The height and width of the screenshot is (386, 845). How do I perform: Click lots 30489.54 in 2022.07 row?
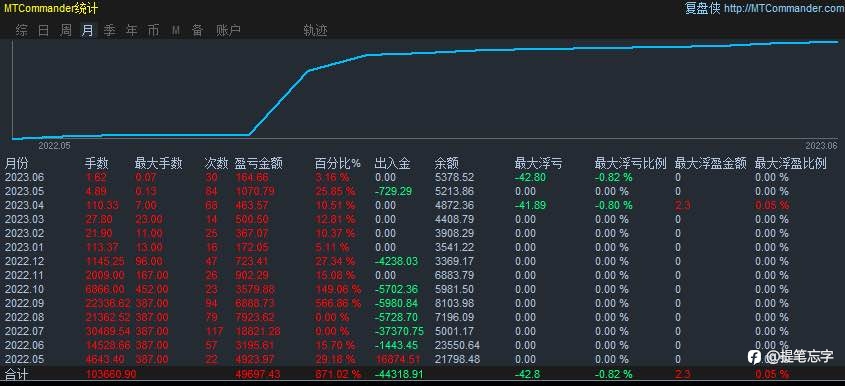(x=107, y=332)
